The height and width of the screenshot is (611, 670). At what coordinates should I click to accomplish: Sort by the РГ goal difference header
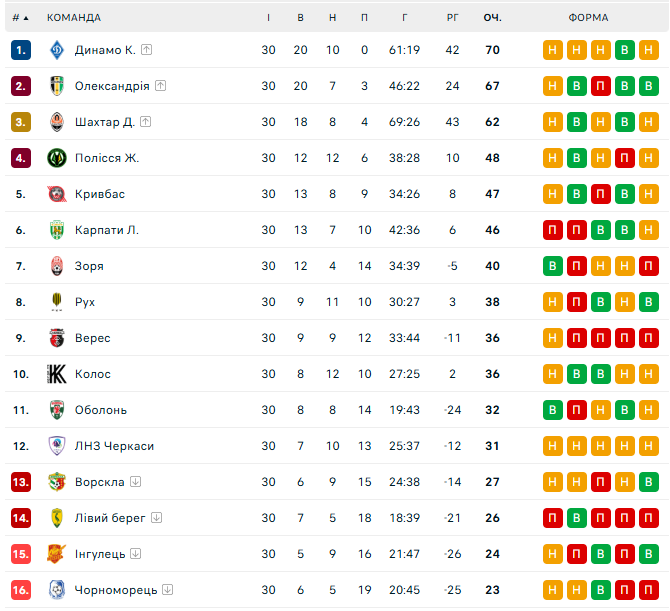[453, 18]
